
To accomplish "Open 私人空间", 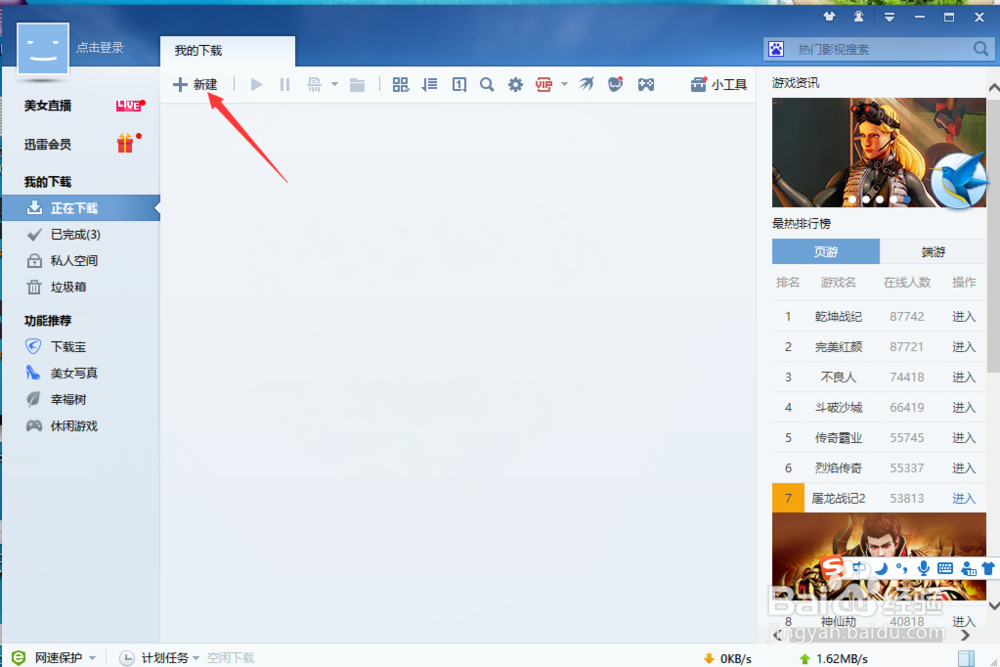I will point(74,261).
